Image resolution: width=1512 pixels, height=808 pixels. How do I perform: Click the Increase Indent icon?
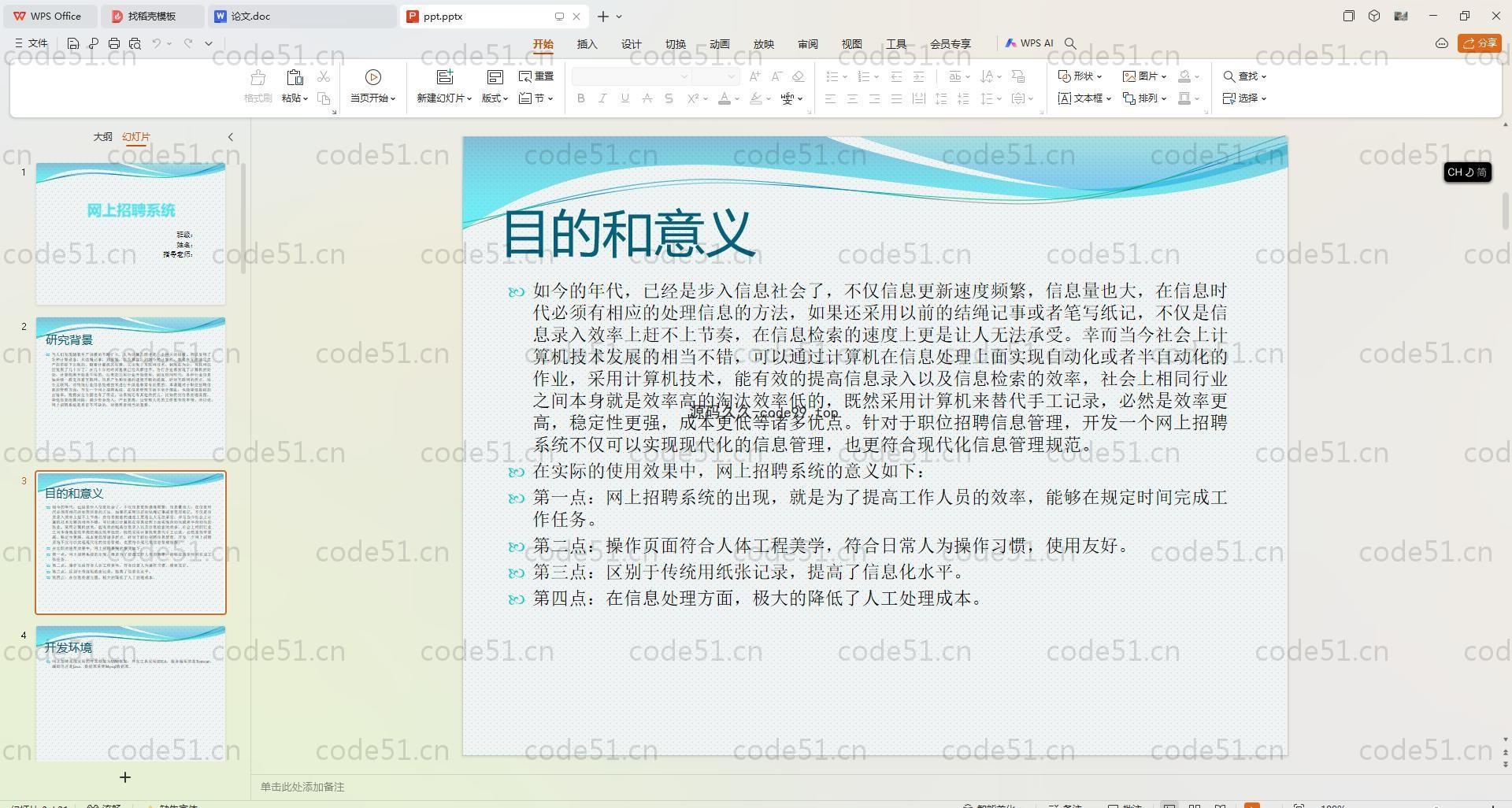[x=918, y=76]
